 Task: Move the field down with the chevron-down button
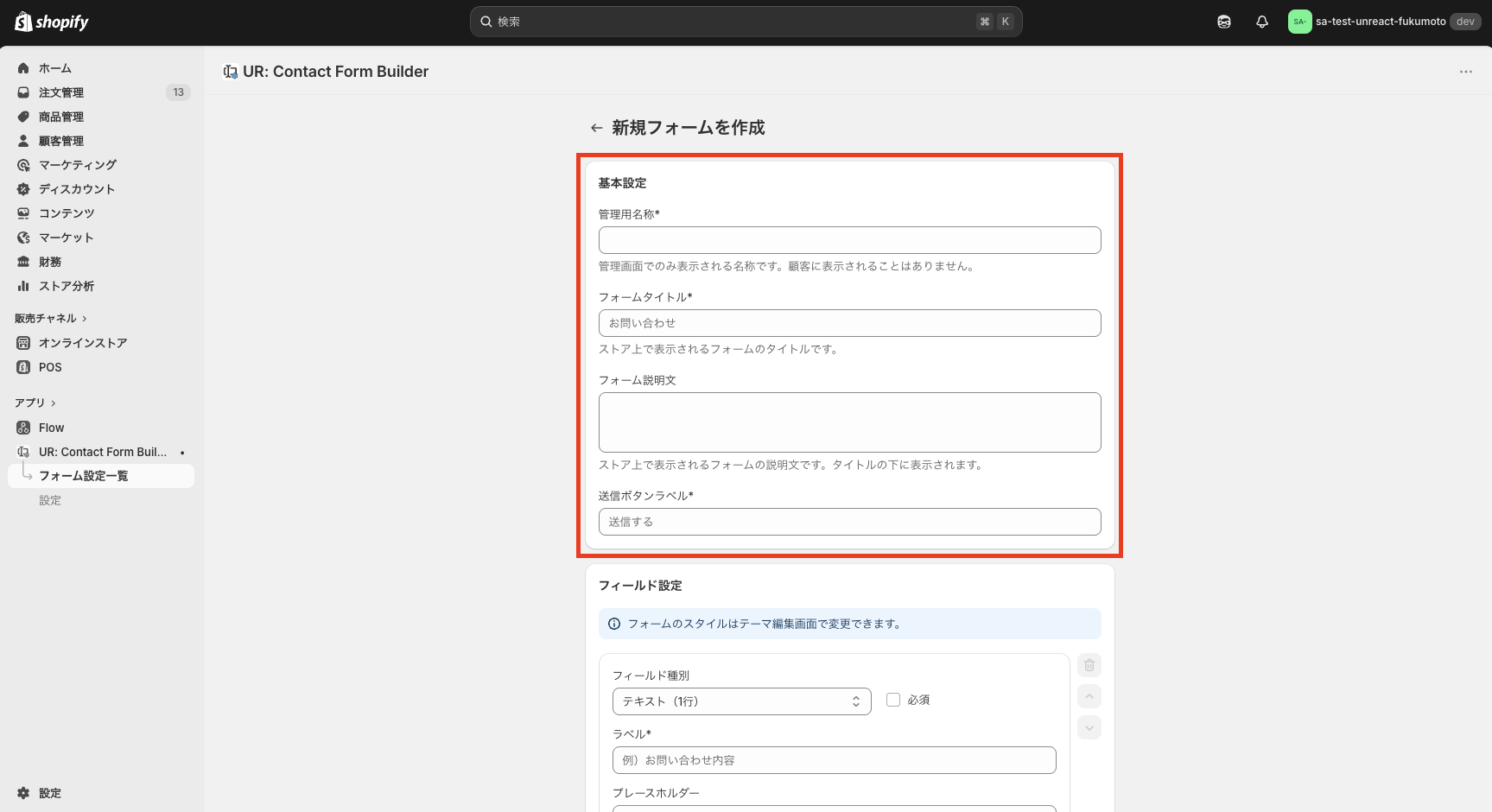(x=1089, y=727)
